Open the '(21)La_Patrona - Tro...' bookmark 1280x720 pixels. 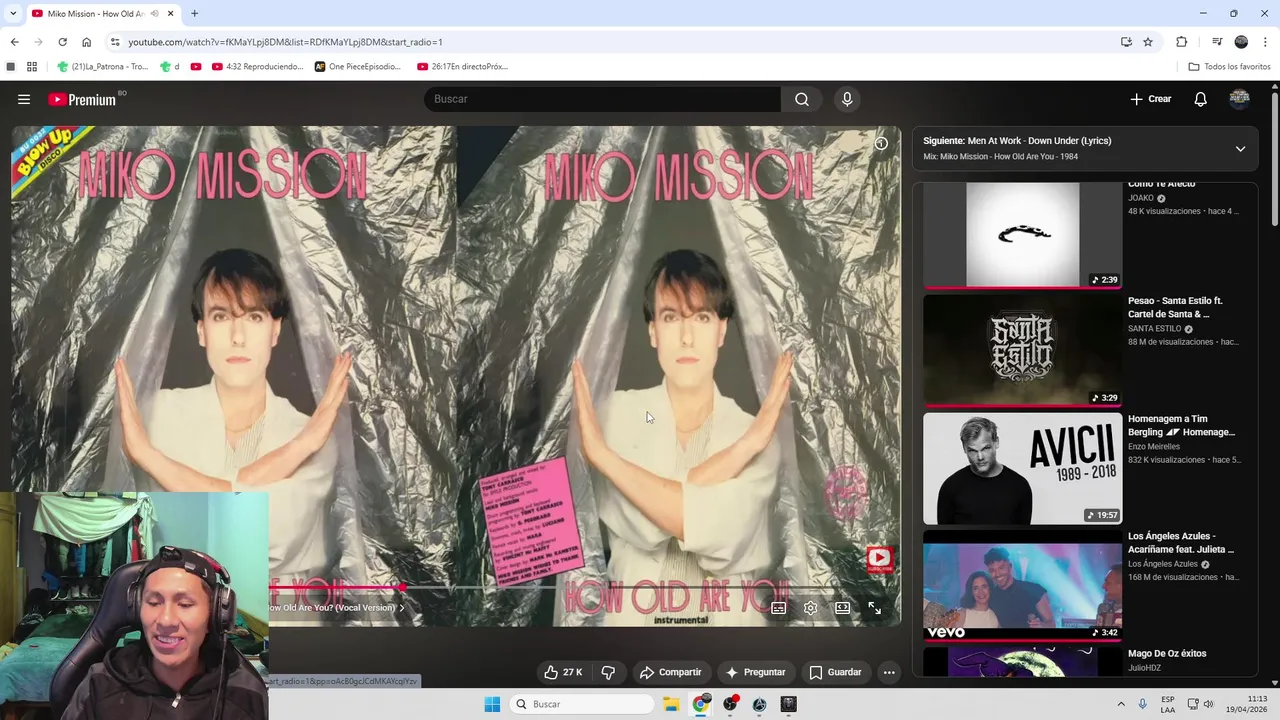[102, 66]
